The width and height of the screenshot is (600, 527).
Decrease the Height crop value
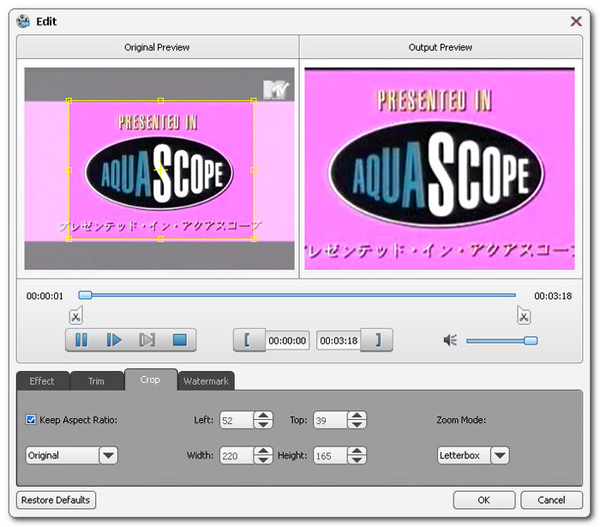click(357, 460)
